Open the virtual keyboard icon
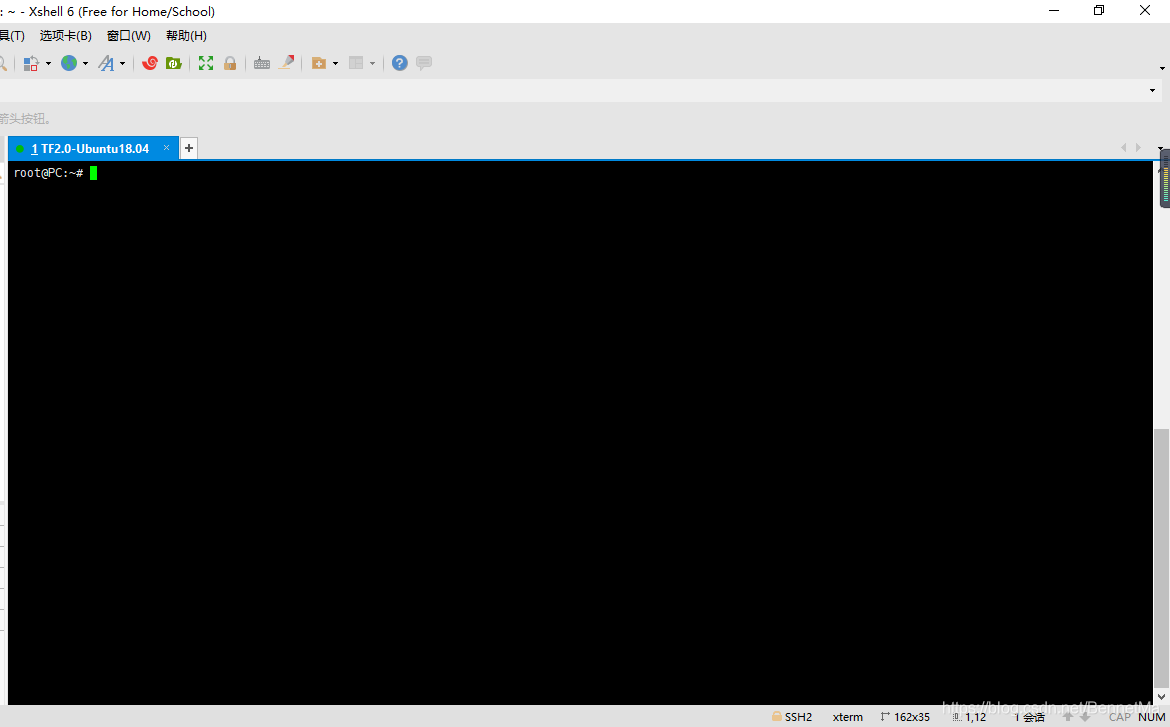The width and height of the screenshot is (1170, 727). click(262, 63)
